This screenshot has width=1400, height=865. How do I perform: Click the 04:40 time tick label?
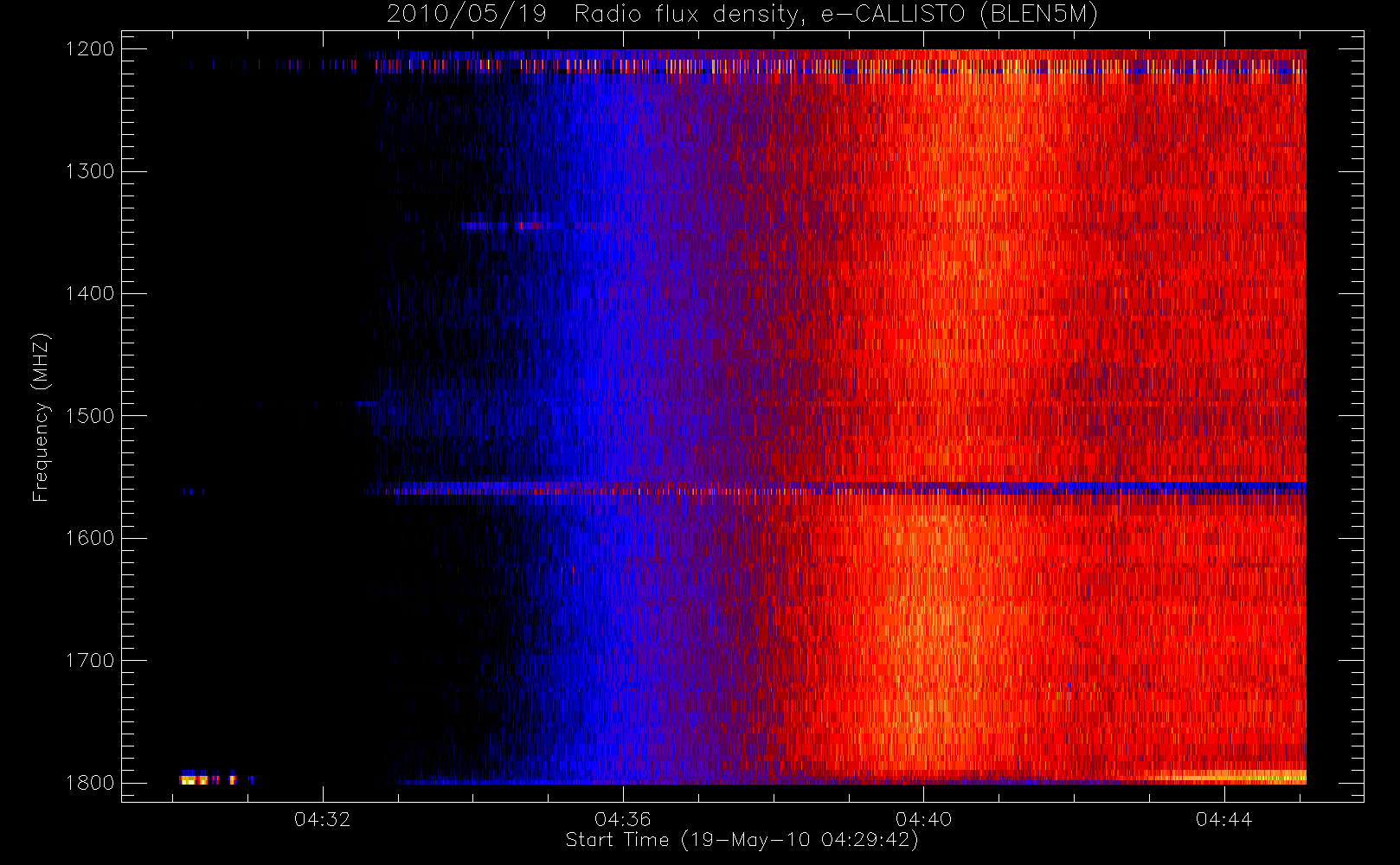coord(923,819)
